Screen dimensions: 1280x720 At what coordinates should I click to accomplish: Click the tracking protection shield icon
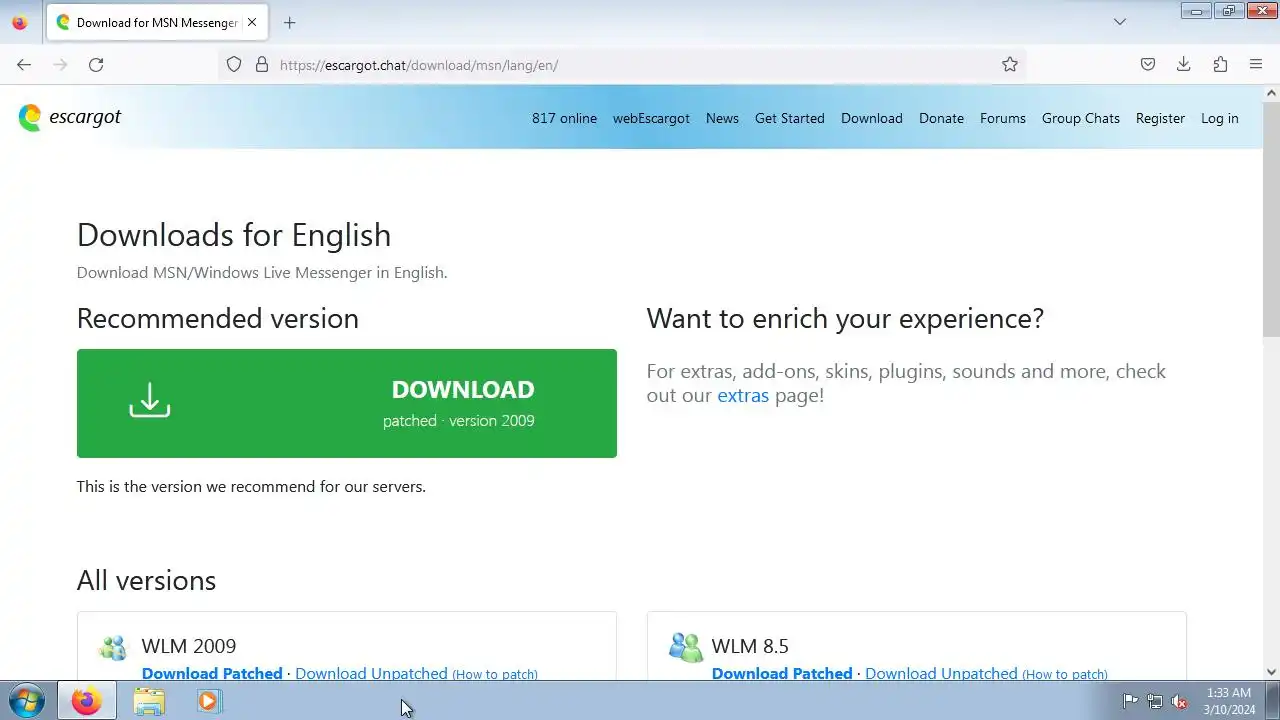[x=234, y=65]
